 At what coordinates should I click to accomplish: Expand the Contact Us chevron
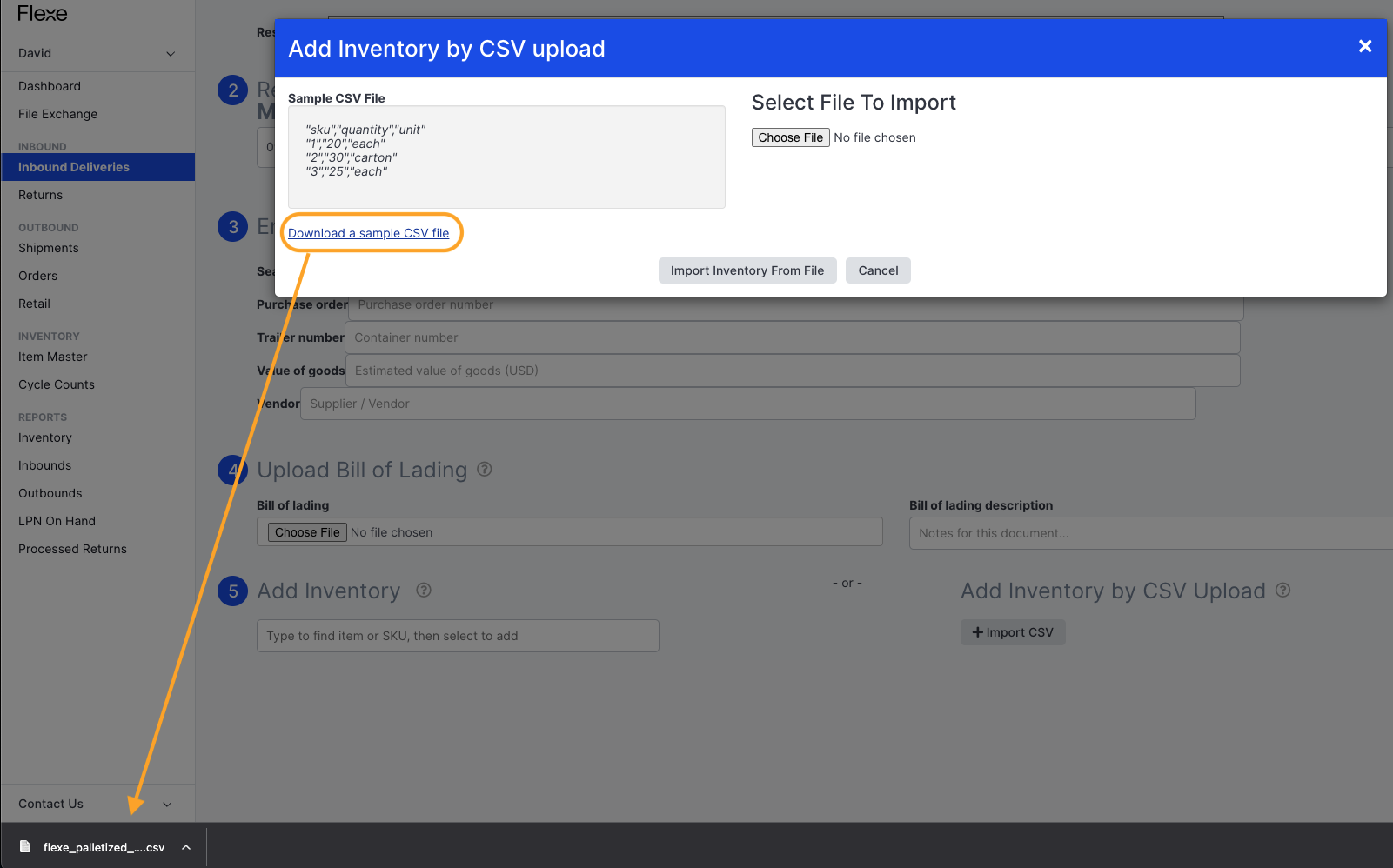point(167,804)
